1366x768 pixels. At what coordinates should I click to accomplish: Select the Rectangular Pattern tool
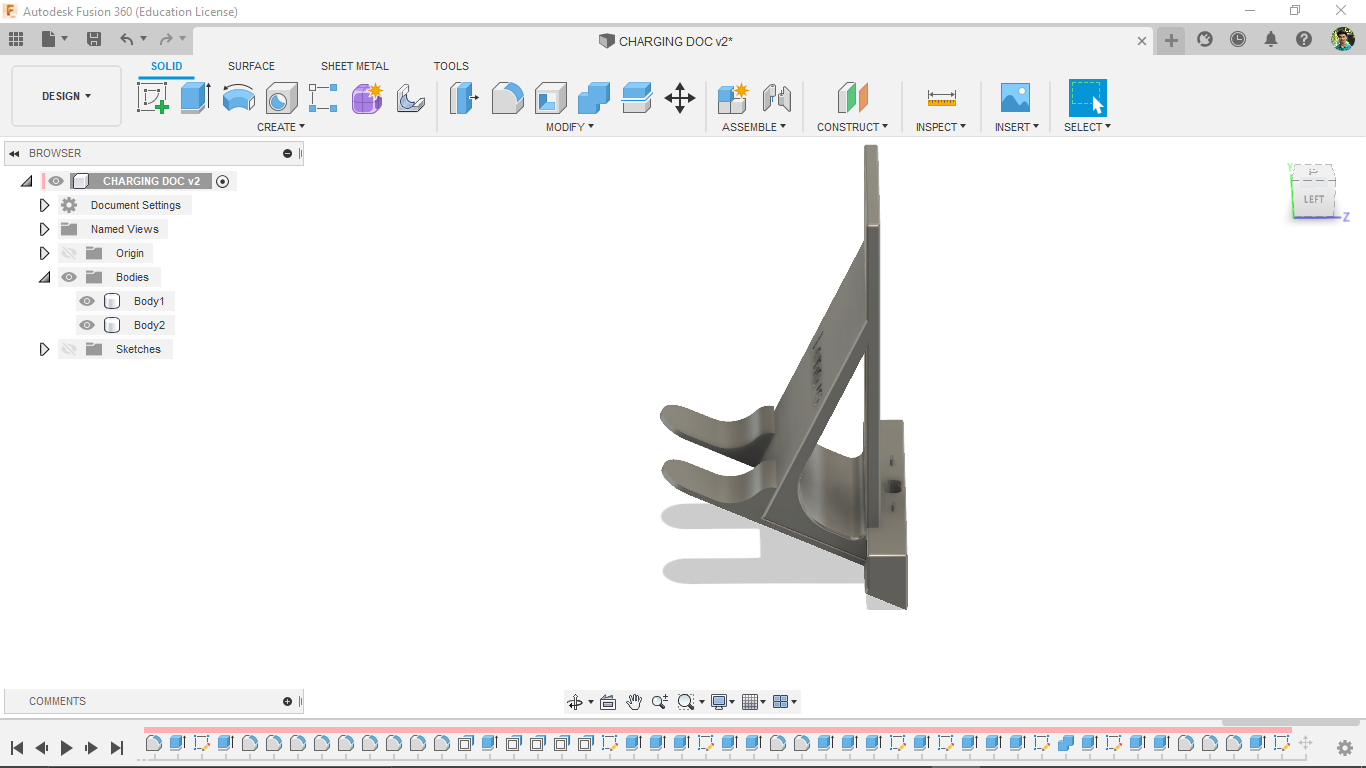coord(323,98)
